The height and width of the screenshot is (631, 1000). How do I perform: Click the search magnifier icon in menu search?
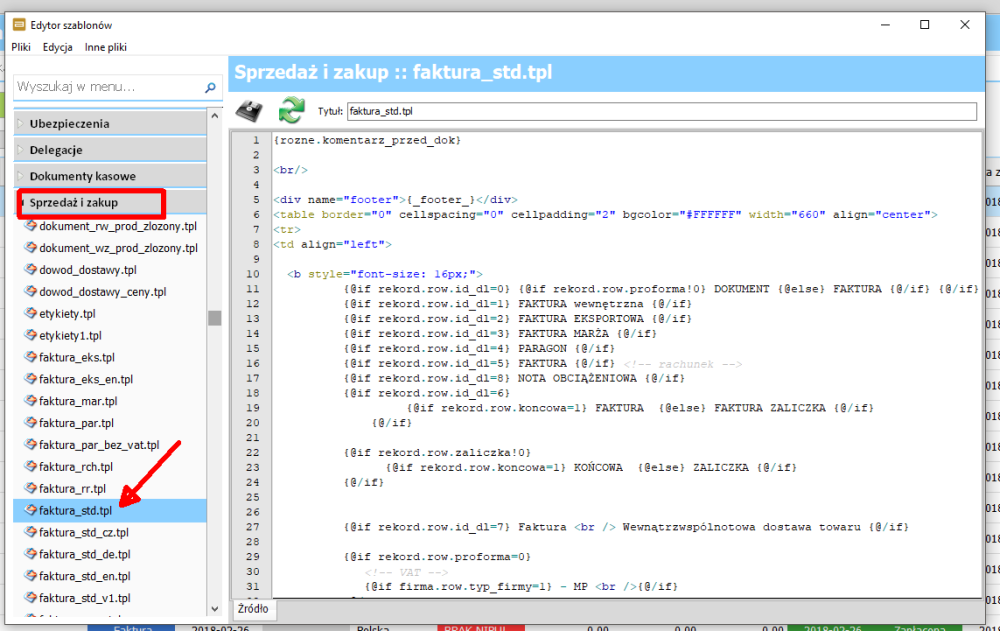tap(210, 87)
